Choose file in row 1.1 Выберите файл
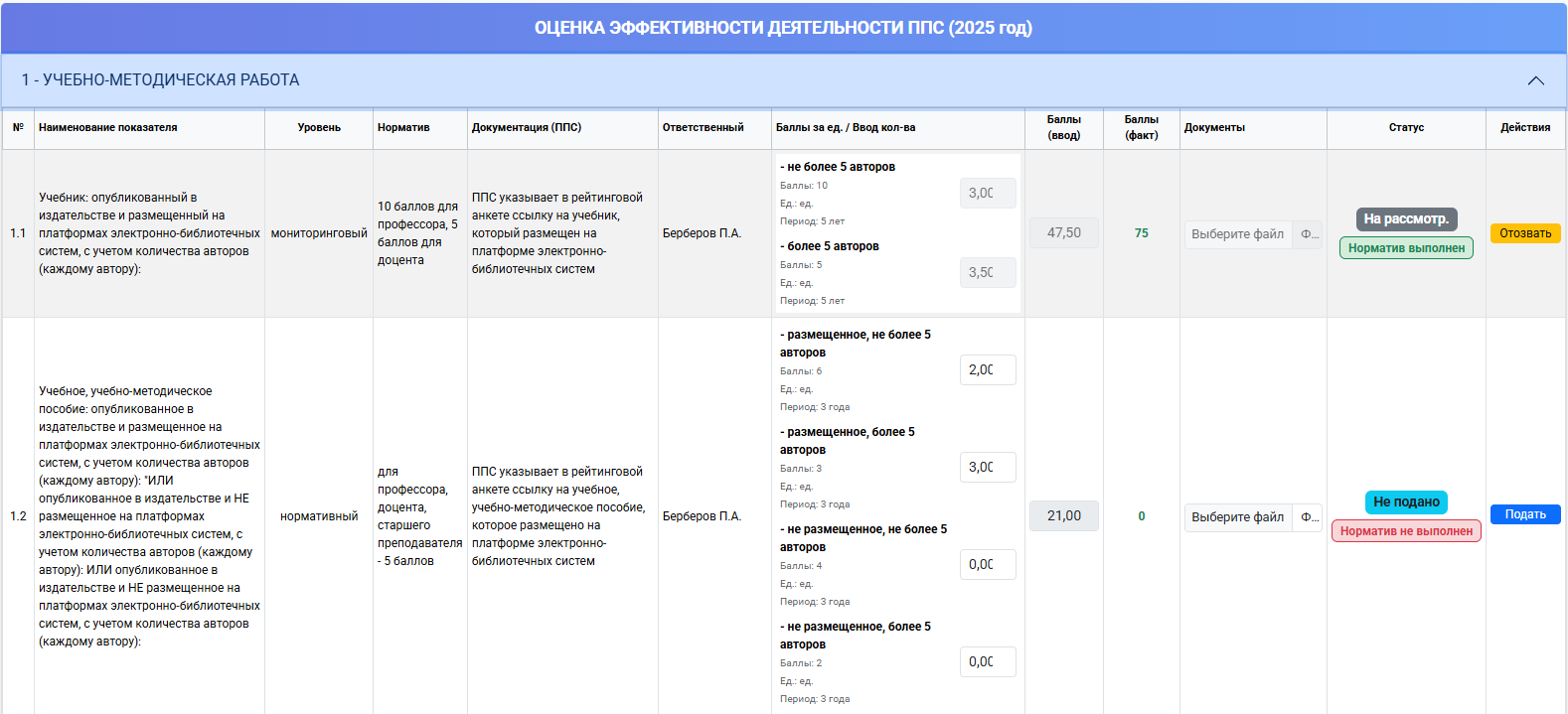Screen dimensions: 1568x714 (x=1238, y=234)
